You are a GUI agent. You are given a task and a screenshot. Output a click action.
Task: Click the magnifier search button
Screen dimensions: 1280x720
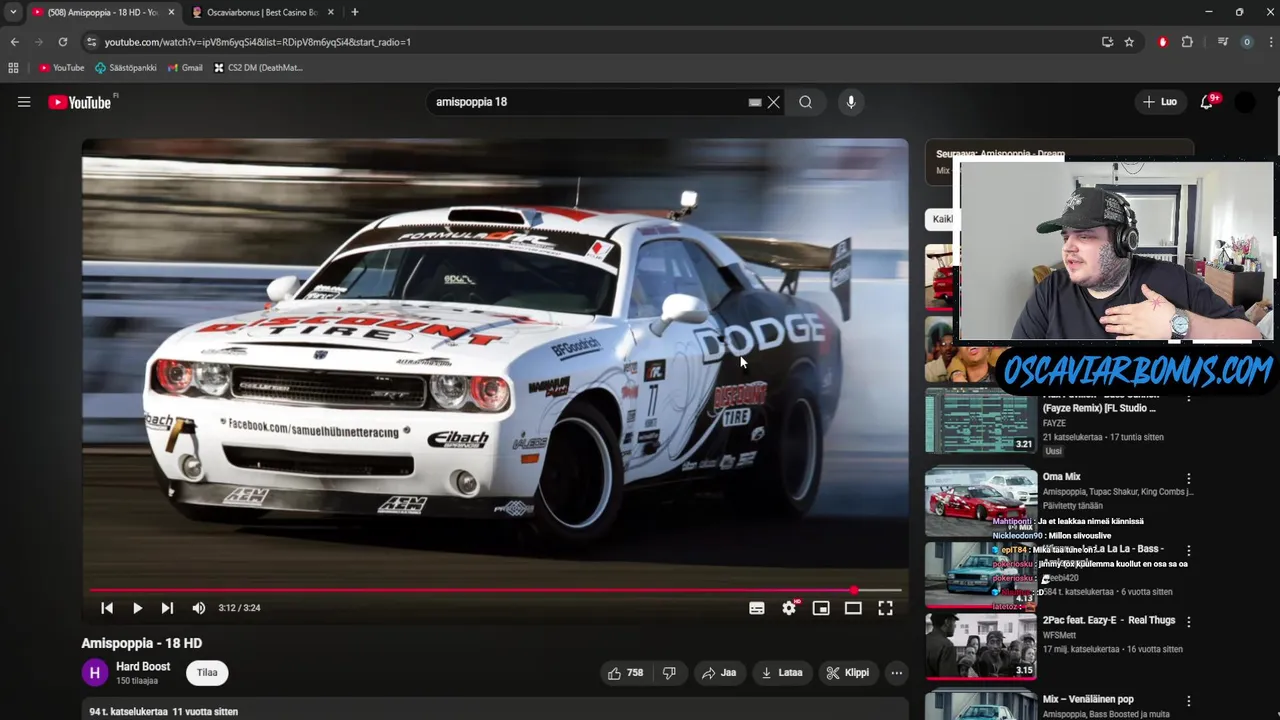pos(805,102)
